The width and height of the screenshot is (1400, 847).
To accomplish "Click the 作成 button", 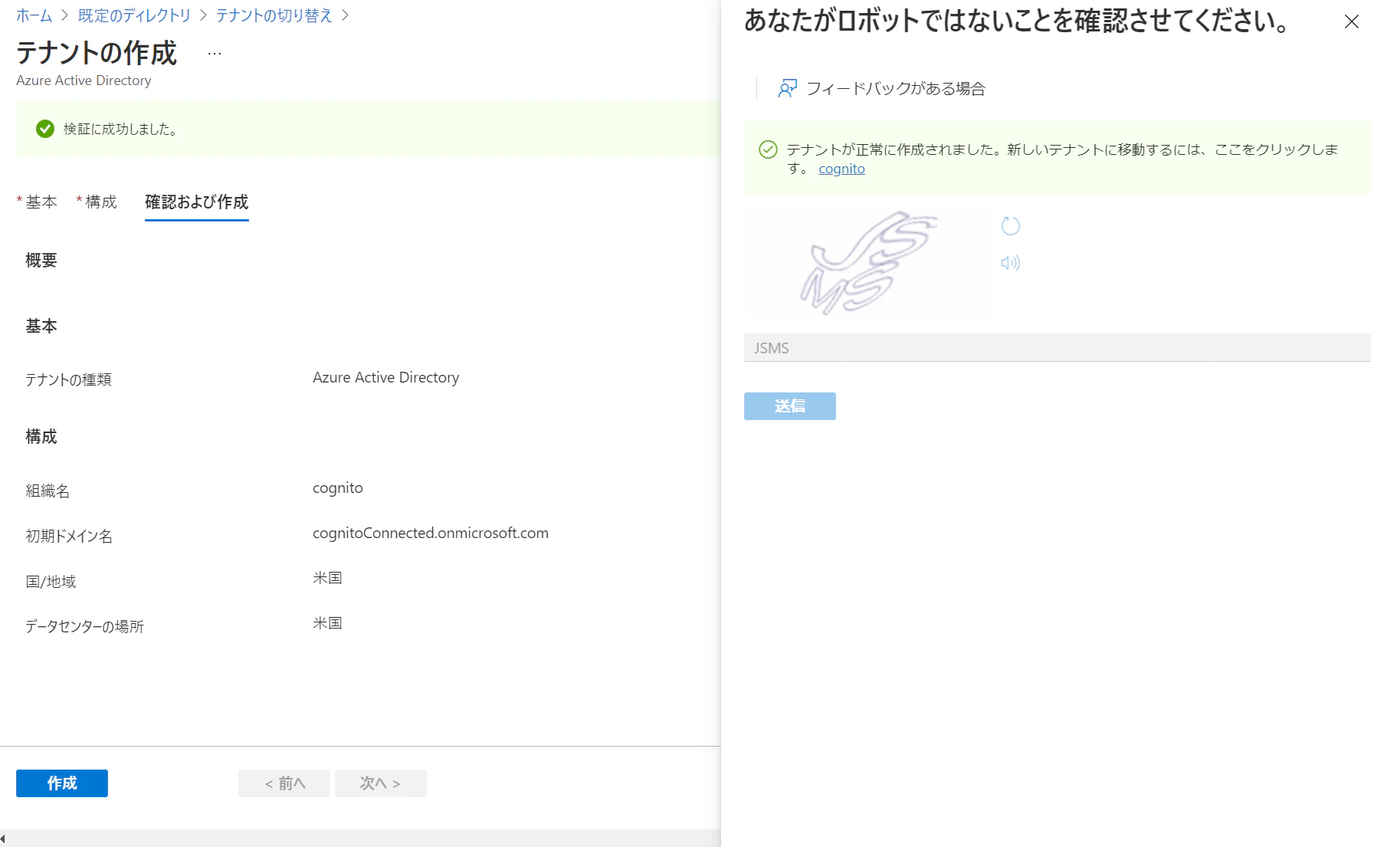I will pos(62,783).
